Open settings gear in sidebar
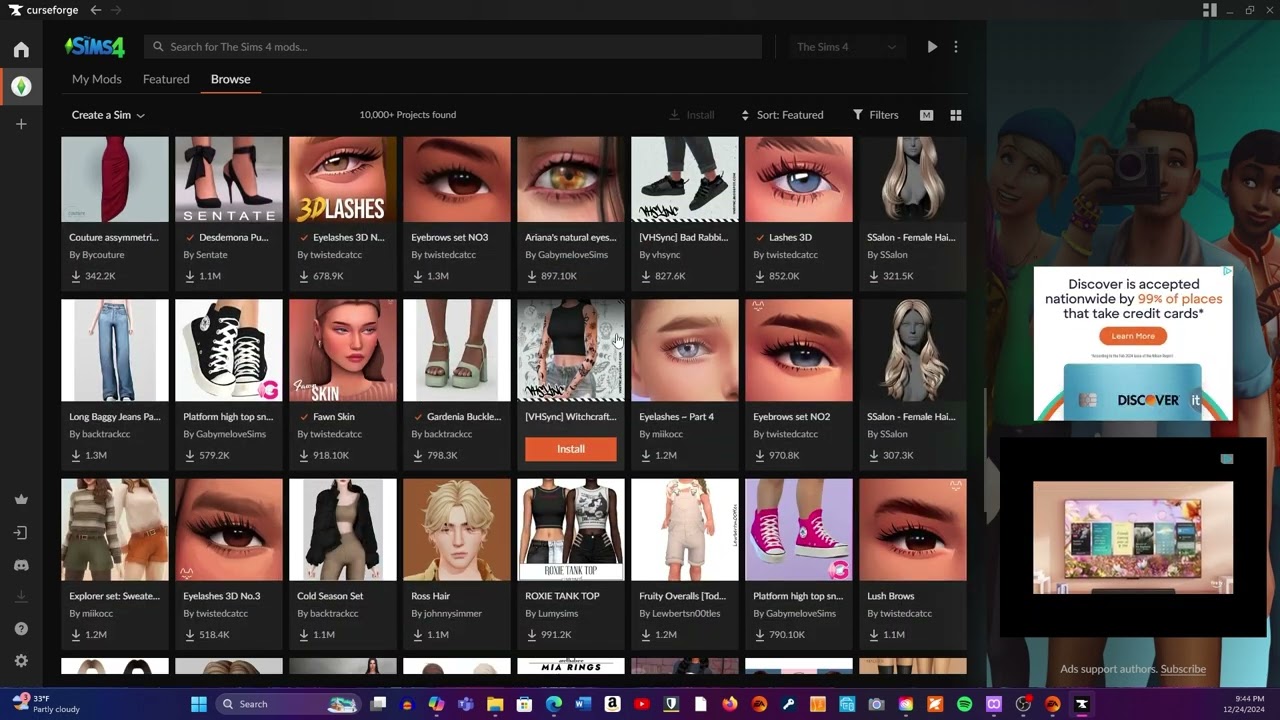This screenshot has height=720, width=1280. pos(21,661)
